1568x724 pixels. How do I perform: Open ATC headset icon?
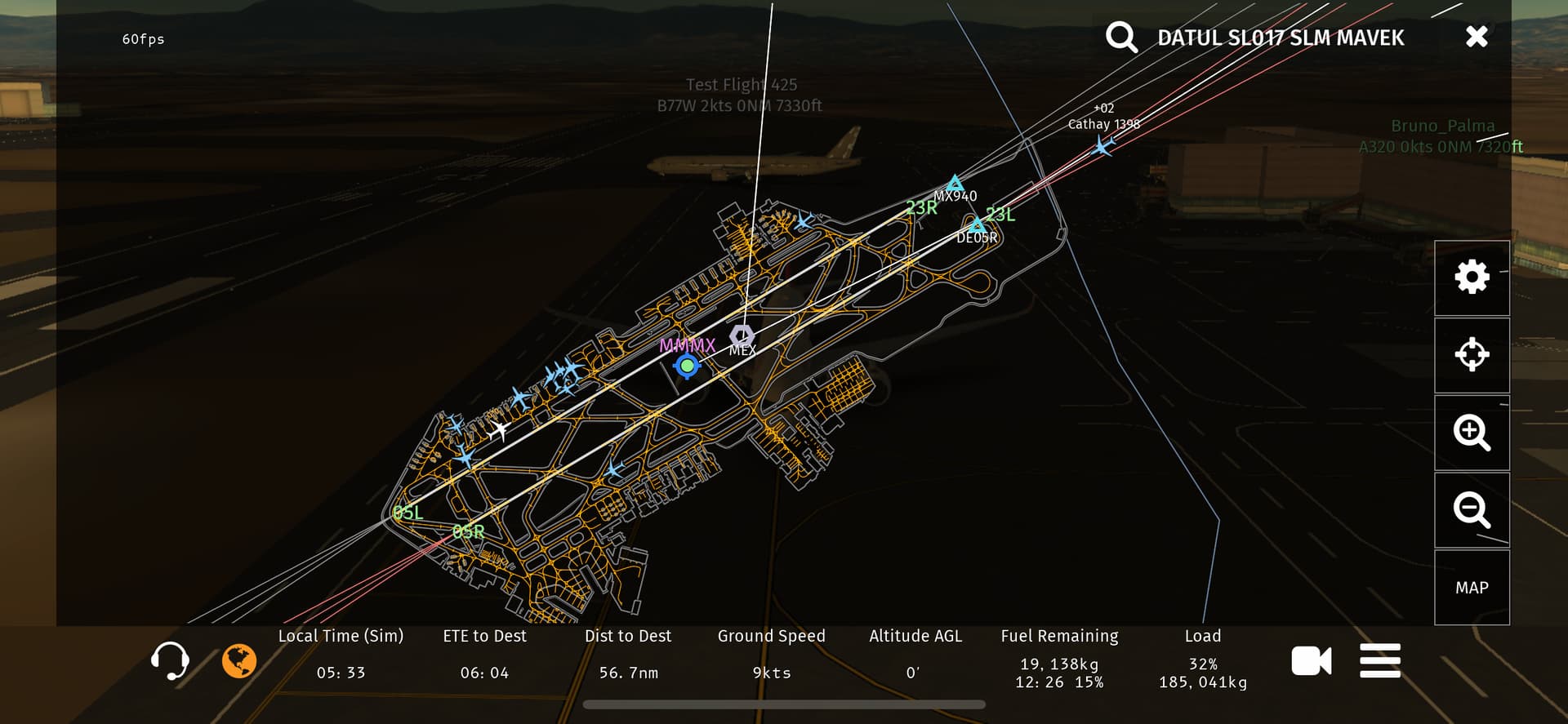click(x=170, y=660)
